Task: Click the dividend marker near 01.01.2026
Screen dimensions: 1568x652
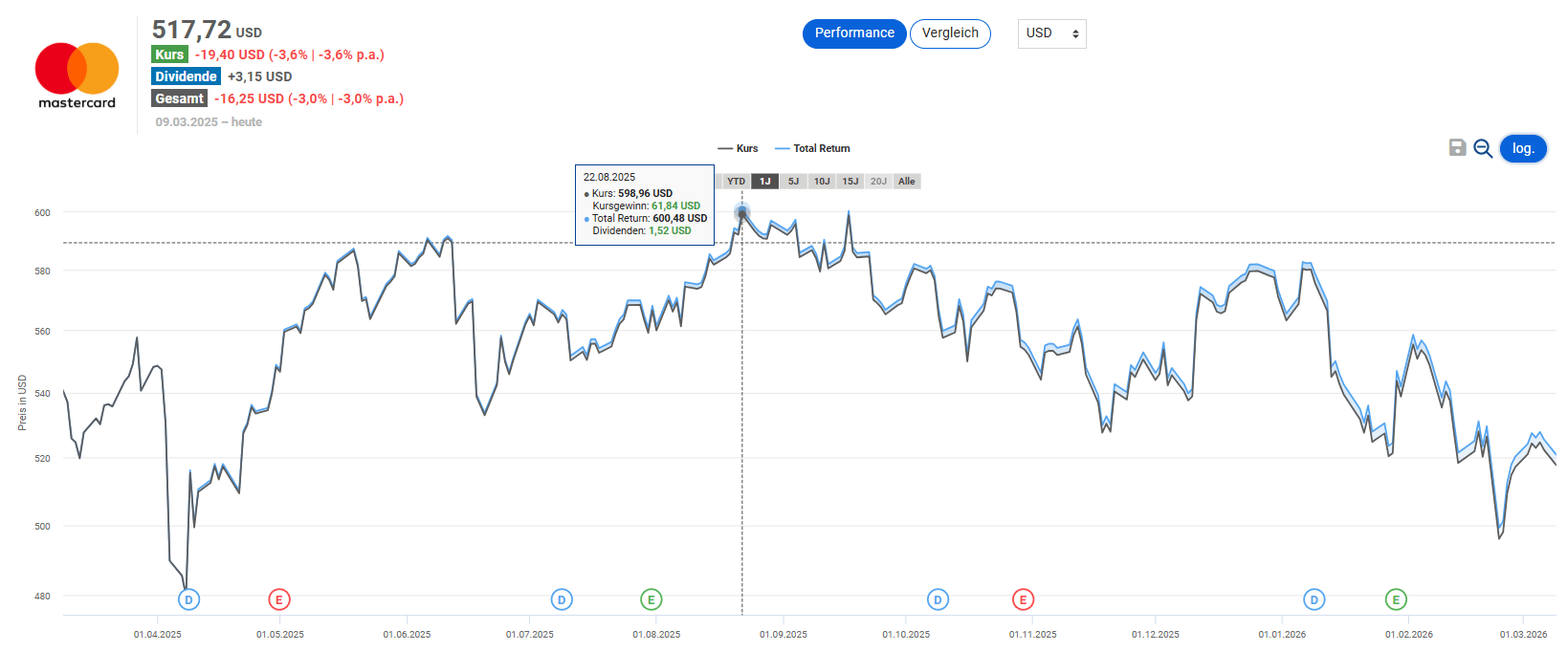Action: pyautogui.click(x=1314, y=599)
